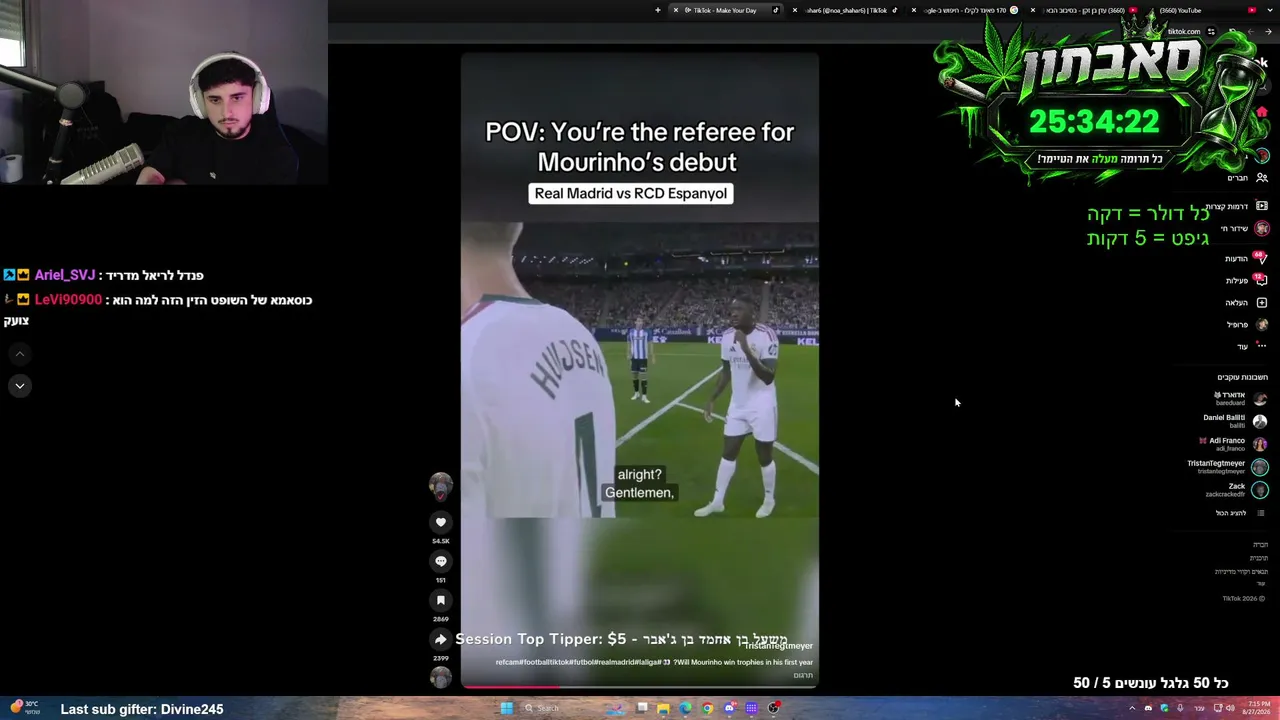
Task: Open the פעילות (Activity) sidebar item
Action: (1246, 281)
